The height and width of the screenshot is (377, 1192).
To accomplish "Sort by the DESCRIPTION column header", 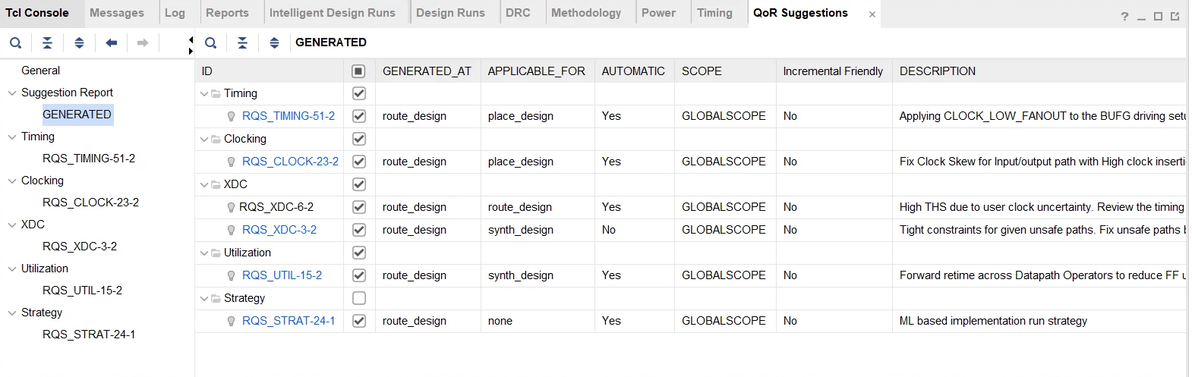I will click(937, 71).
